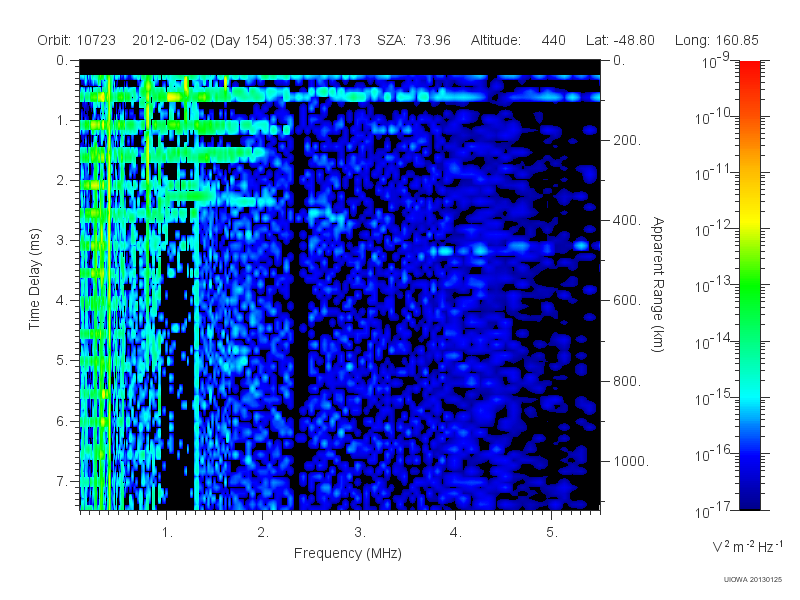Click the '10^-13' colorbar tick label
This screenshot has height=600, width=800.
point(712,285)
